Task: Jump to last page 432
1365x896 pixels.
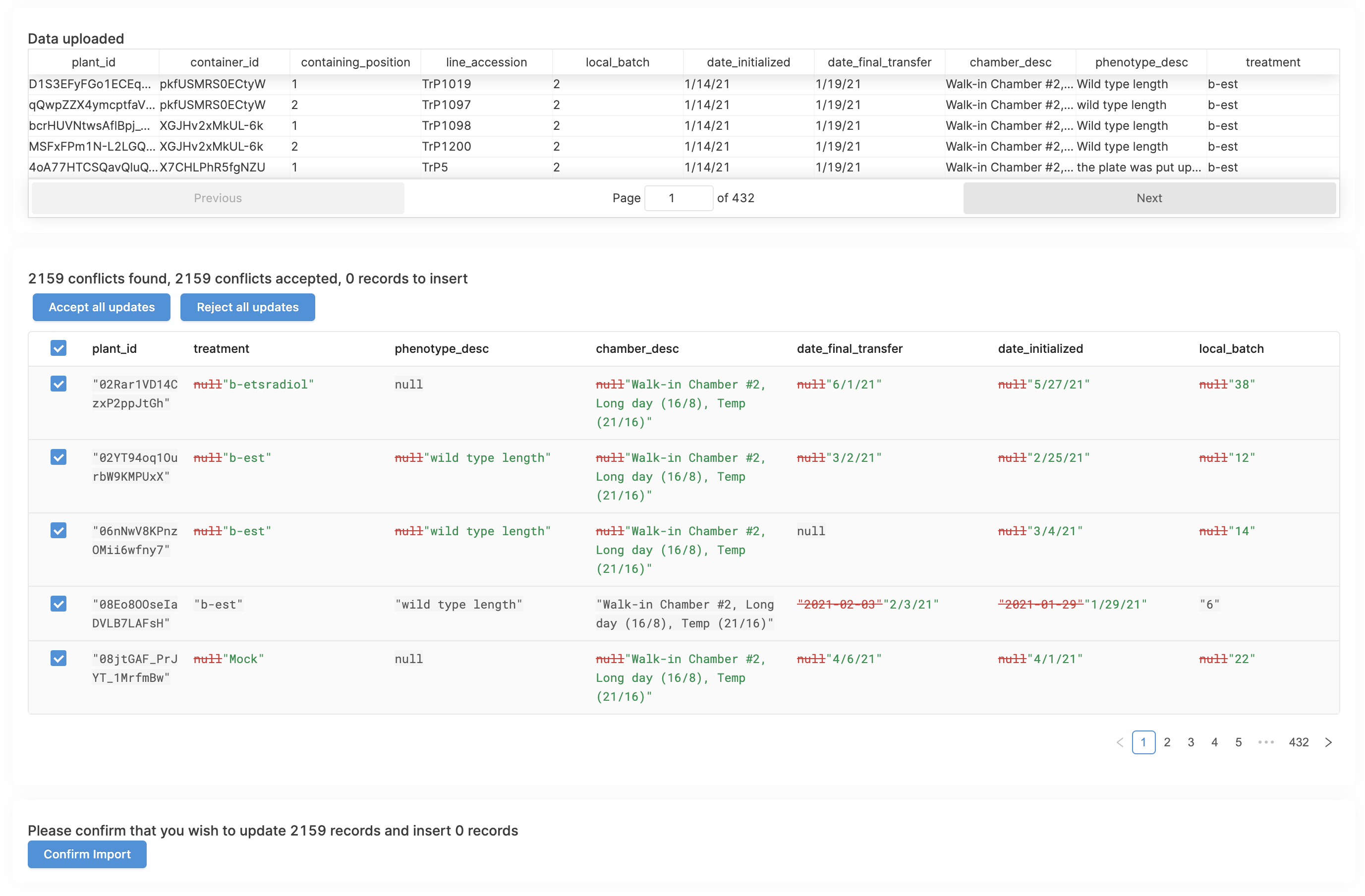Action: point(1299,742)
